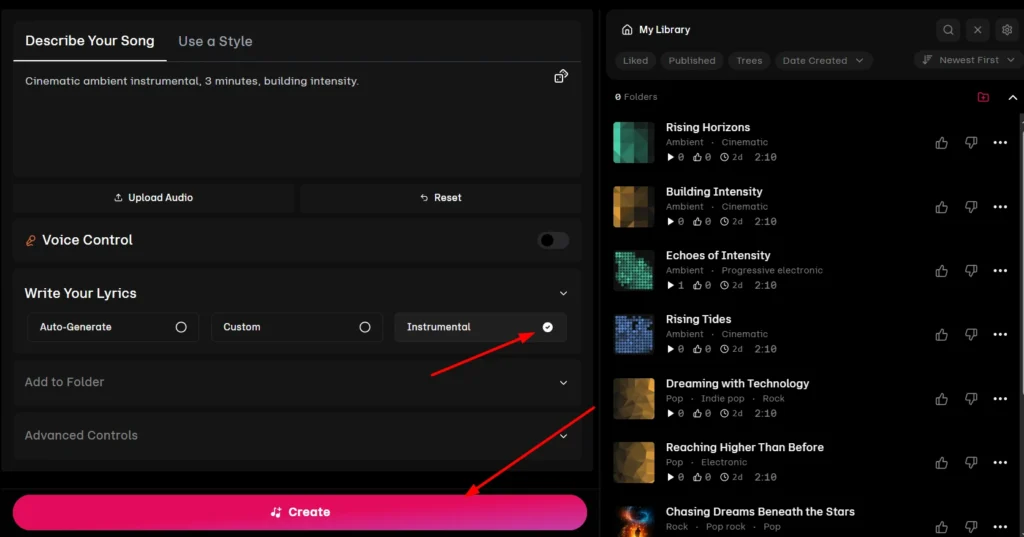Click the Create button
Image resolution: width=1024 pixels, height=537 pixels.
tap(300, 512)
